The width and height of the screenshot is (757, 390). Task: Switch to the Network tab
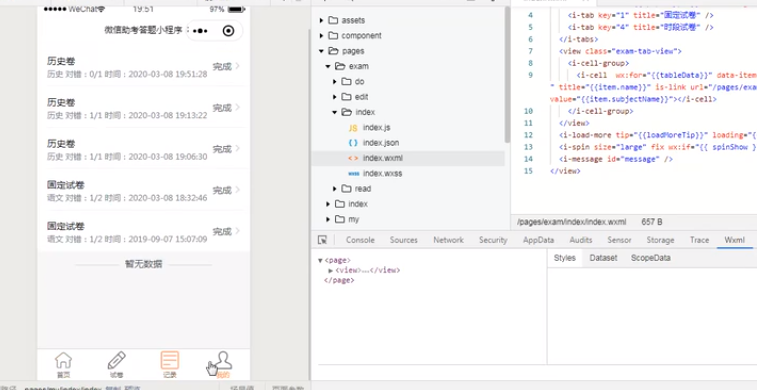(449, 240)
